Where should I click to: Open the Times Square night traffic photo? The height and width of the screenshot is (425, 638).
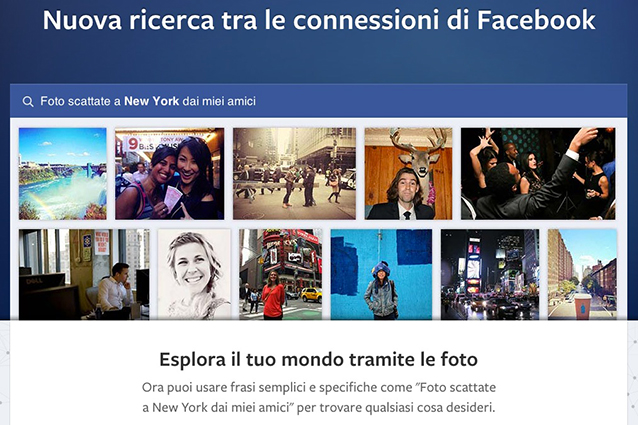pyautogui.click(x=490, y=274)
